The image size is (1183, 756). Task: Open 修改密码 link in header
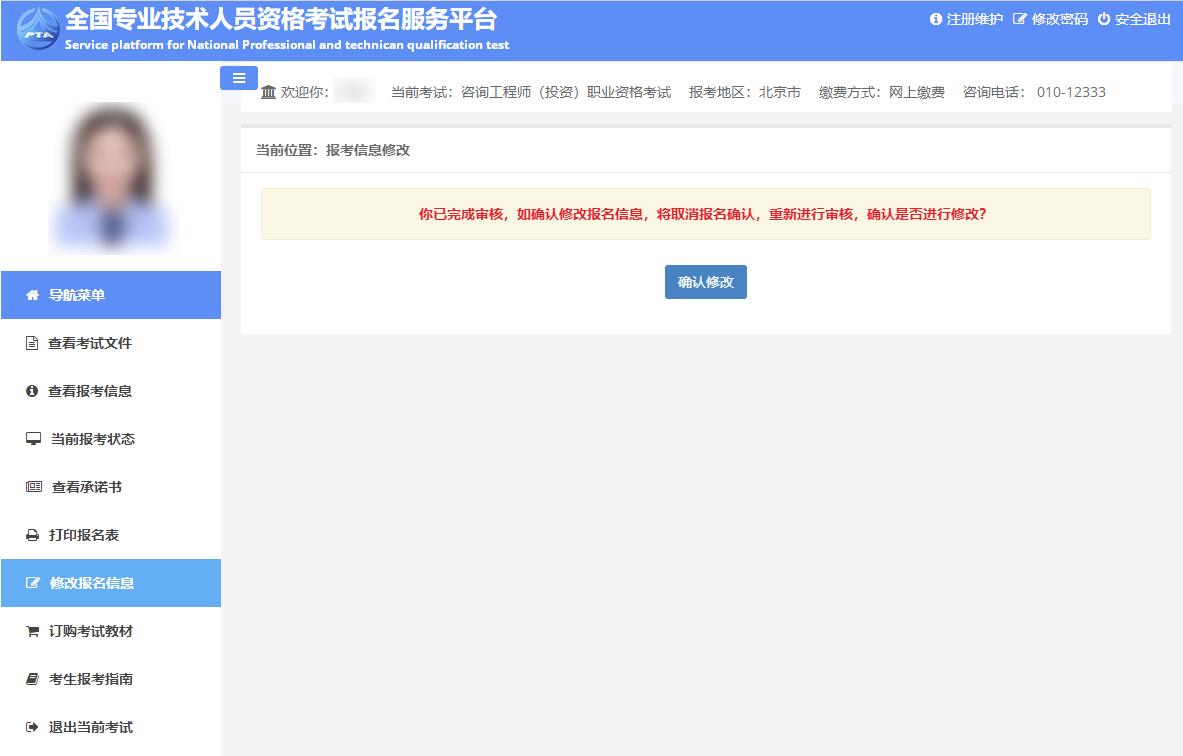1050,19
